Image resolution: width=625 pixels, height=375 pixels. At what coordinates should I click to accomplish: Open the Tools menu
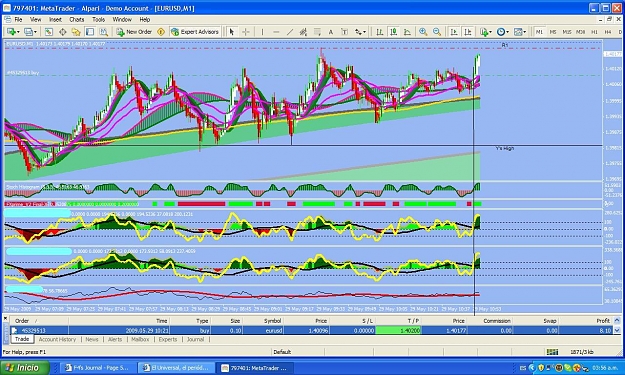tap(98, 20)
